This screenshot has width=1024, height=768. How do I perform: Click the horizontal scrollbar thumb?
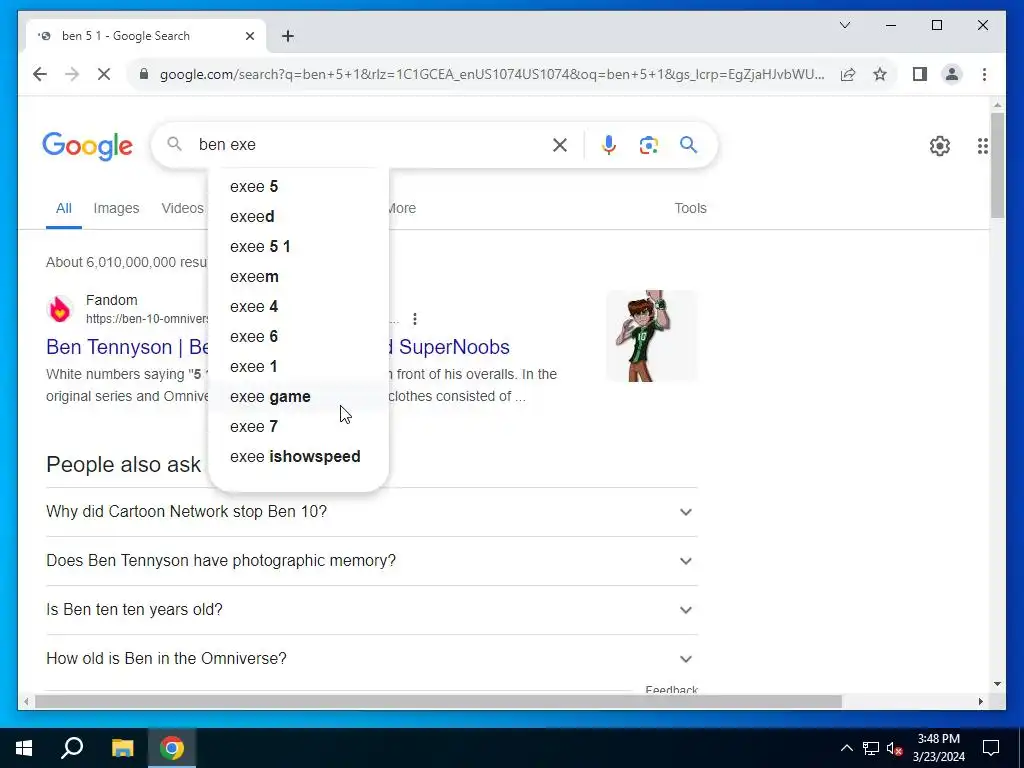pyautogui.click(x=438, y=701)
